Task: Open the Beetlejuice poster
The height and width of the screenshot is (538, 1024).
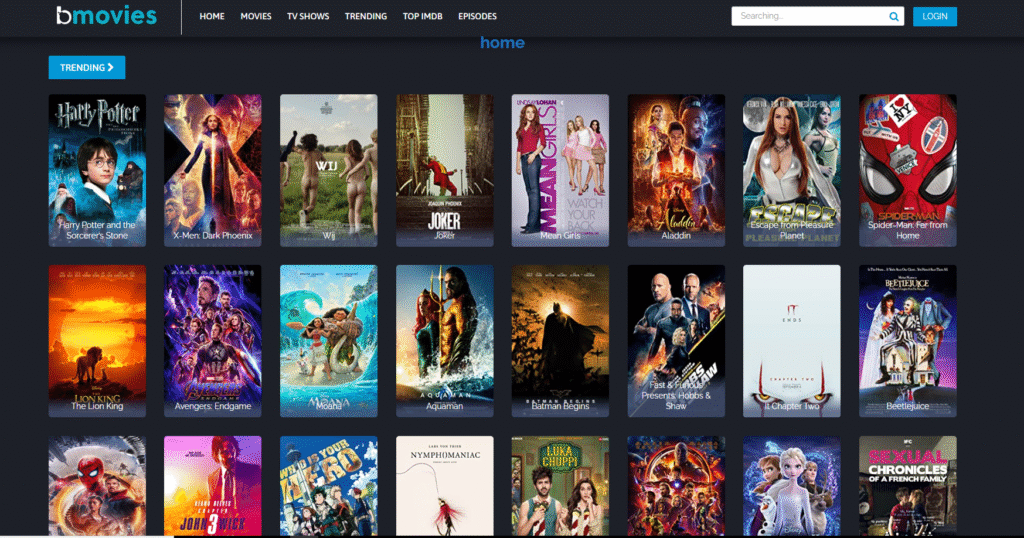Action: [x=908, y=341]
